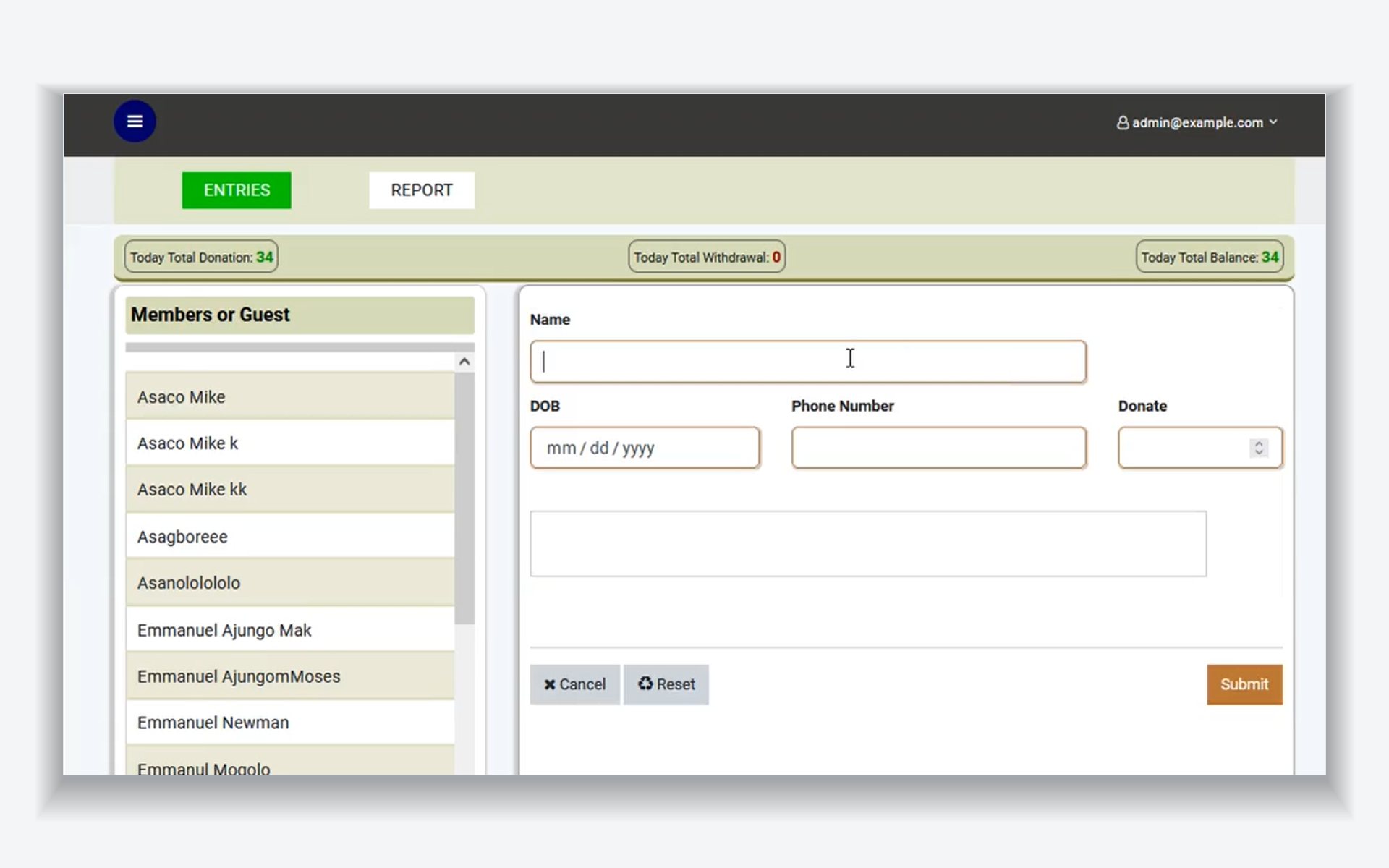1389x868 pixels.
Task: Select member Asaco Mike kk
Action: tap(290, 490)
